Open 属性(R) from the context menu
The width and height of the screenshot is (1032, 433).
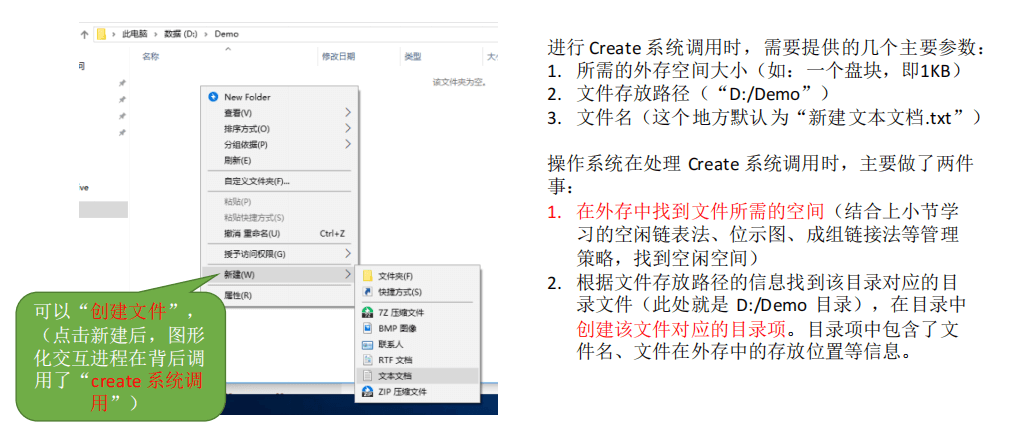pos(238,295)
